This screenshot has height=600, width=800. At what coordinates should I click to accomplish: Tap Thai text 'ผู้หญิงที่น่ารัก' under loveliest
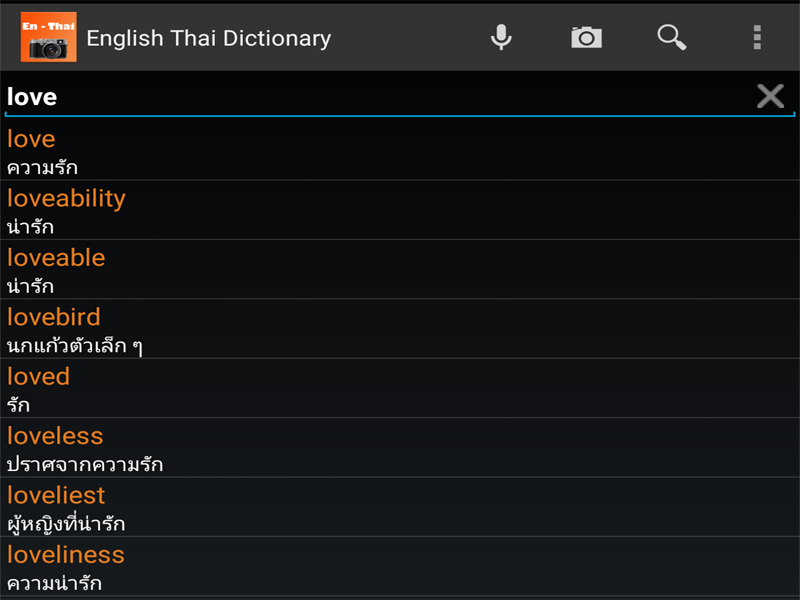tap(66, 524)
